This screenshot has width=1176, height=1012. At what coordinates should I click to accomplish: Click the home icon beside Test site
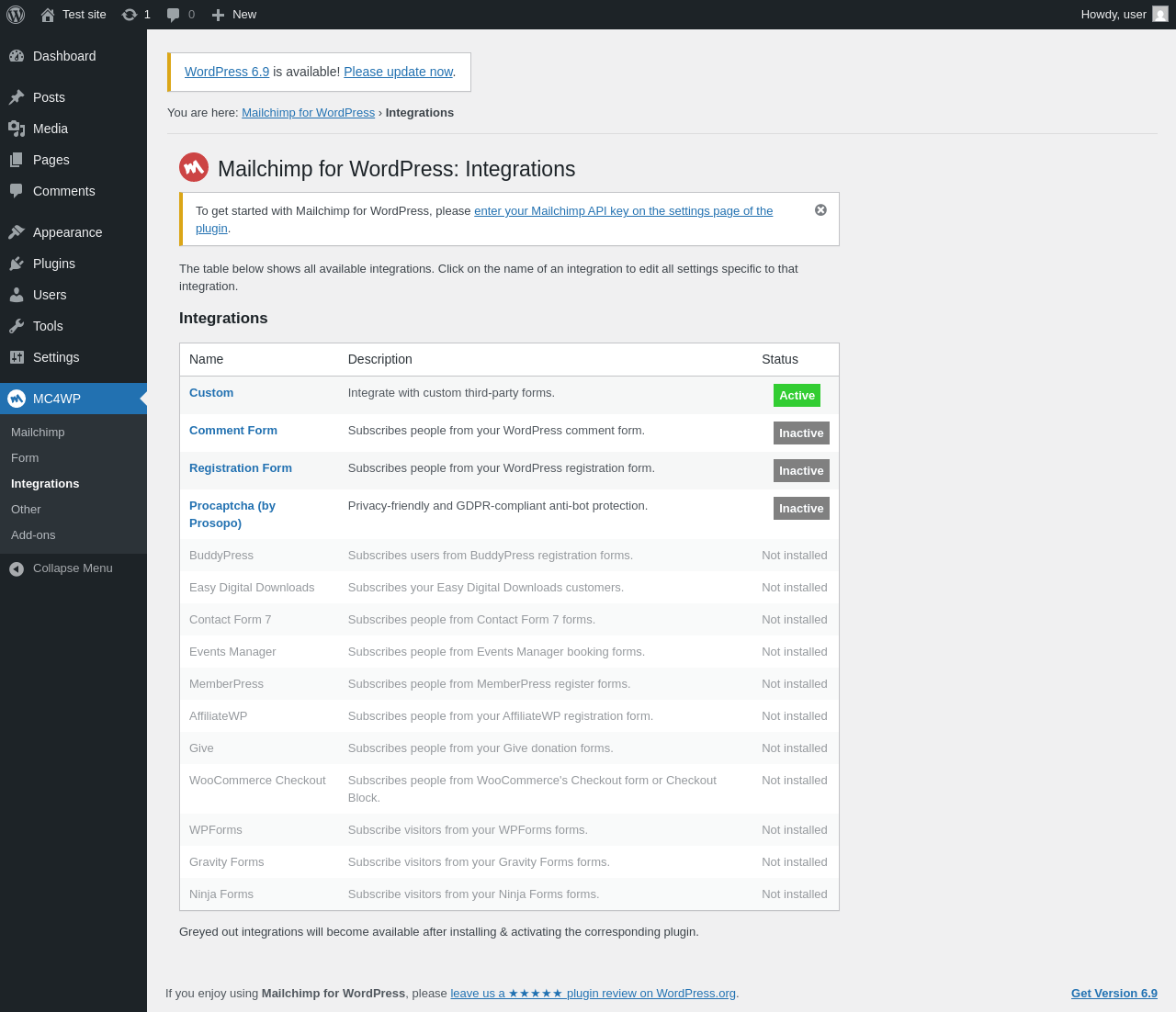(48, 15)
